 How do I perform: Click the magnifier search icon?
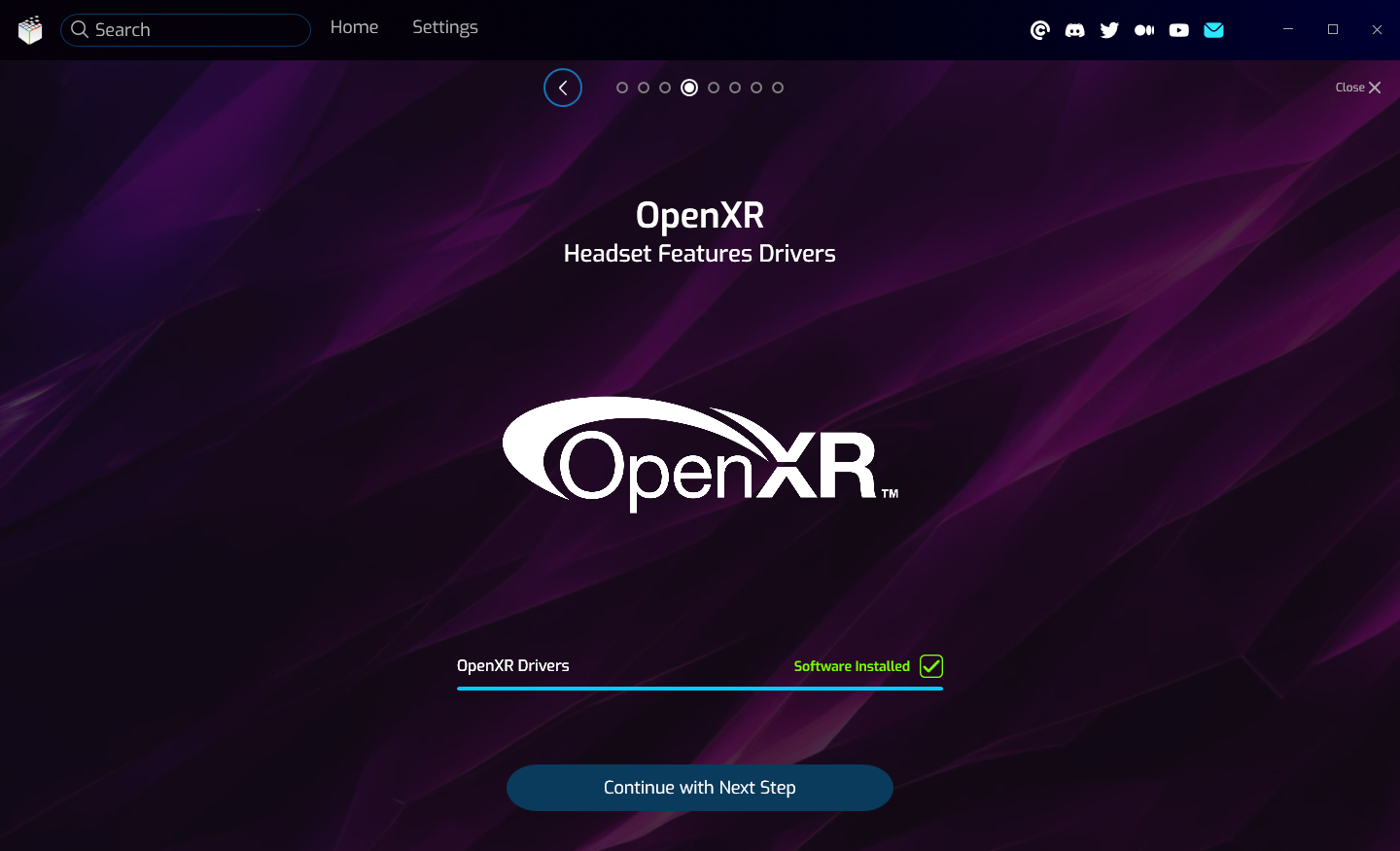(80, 30)
